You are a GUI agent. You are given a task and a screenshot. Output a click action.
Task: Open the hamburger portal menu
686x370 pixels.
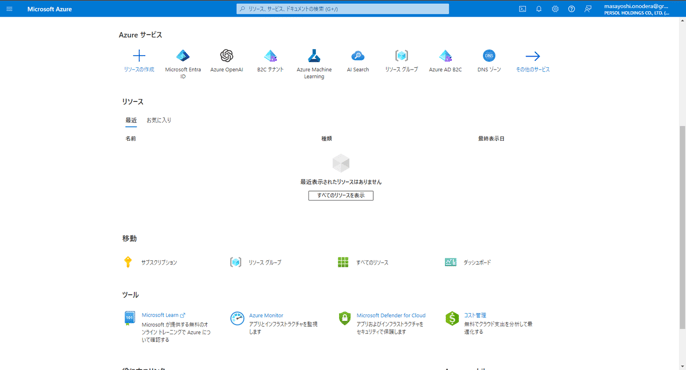[x=9, y=9]
